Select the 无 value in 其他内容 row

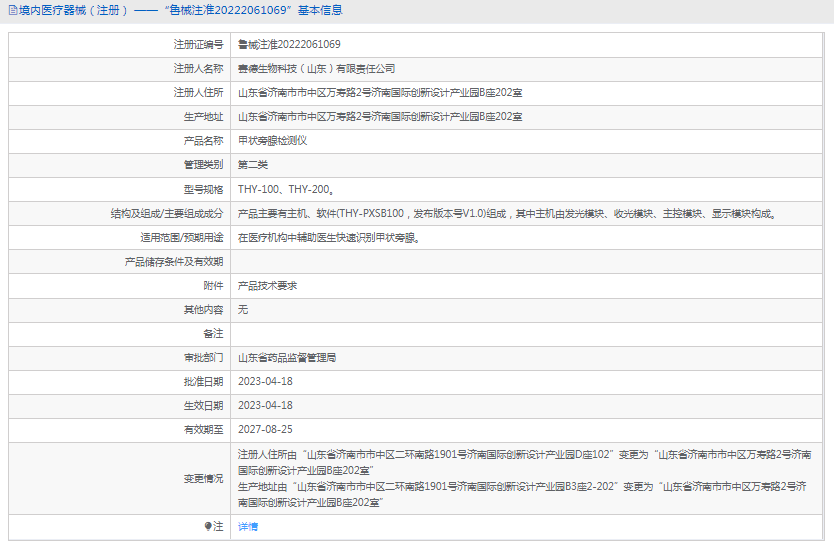coord(243,310)
